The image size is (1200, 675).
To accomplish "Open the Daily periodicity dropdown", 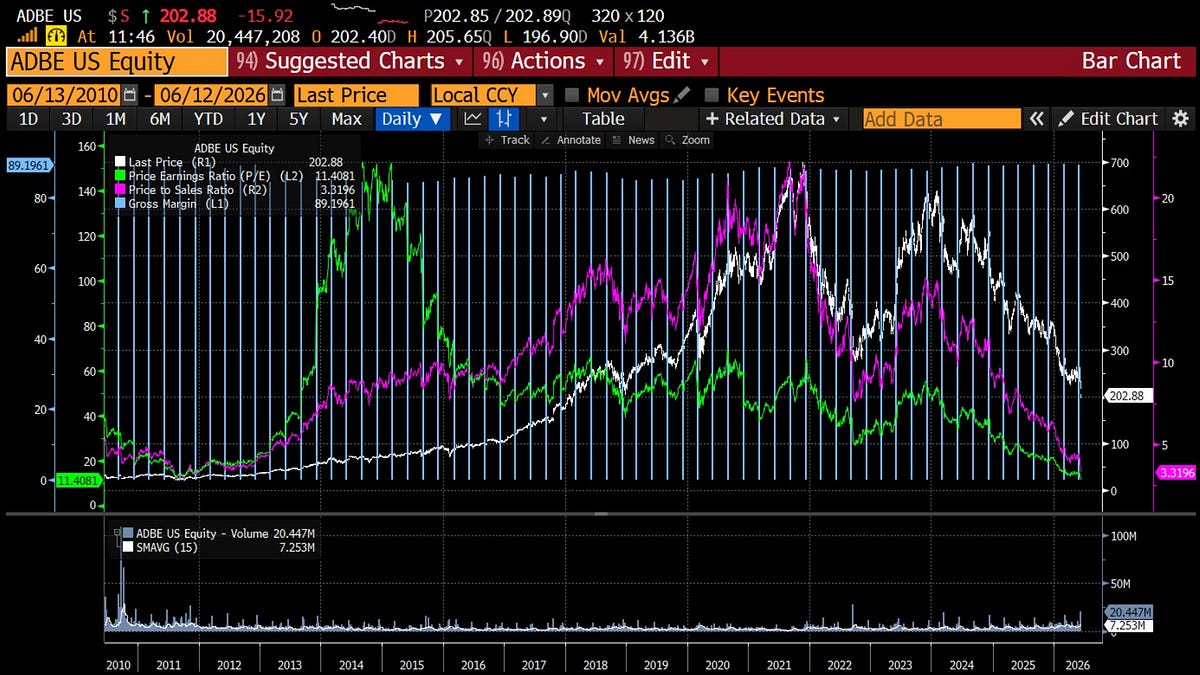I will pyautogui.click(x=414, y=119).
